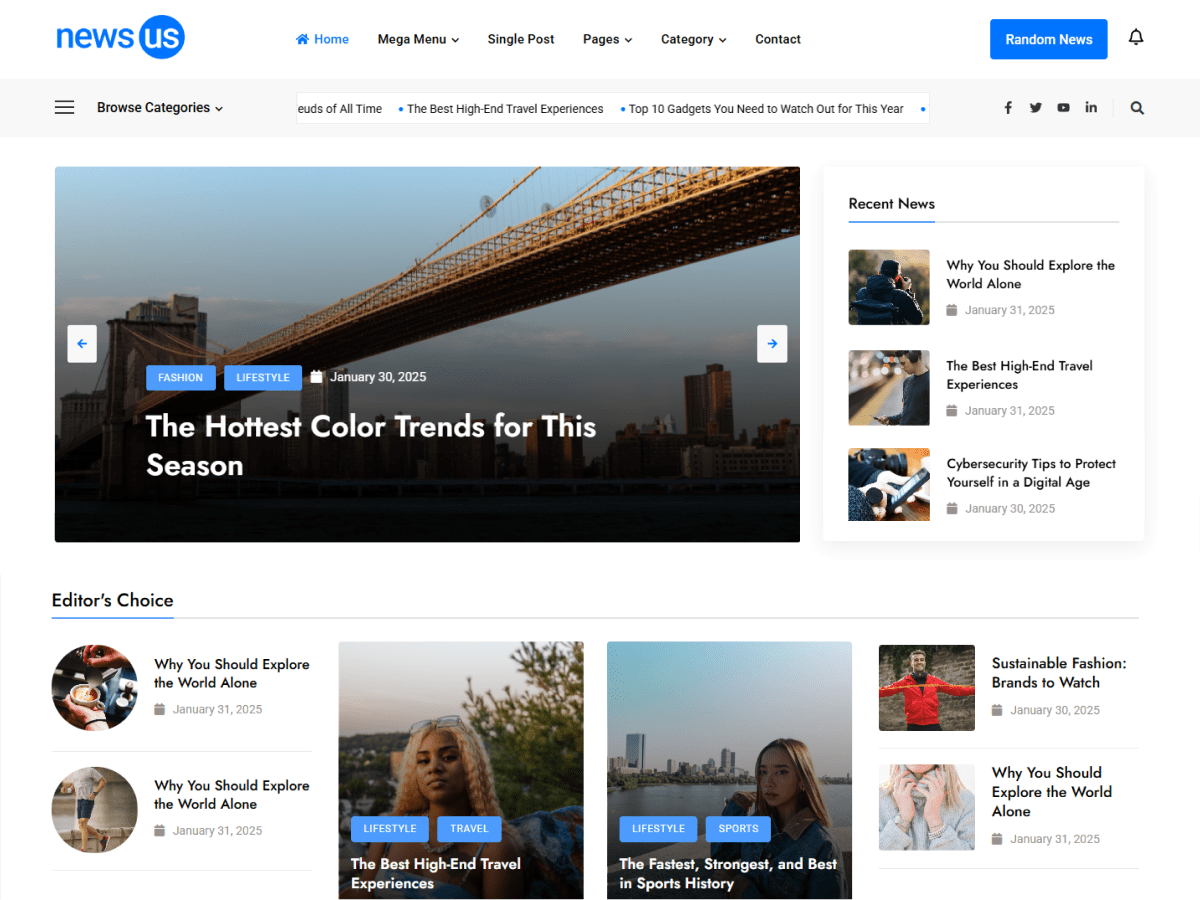Click the NewsUs logo
This screenshot has width=1200, height=900.
pos(120,38)
